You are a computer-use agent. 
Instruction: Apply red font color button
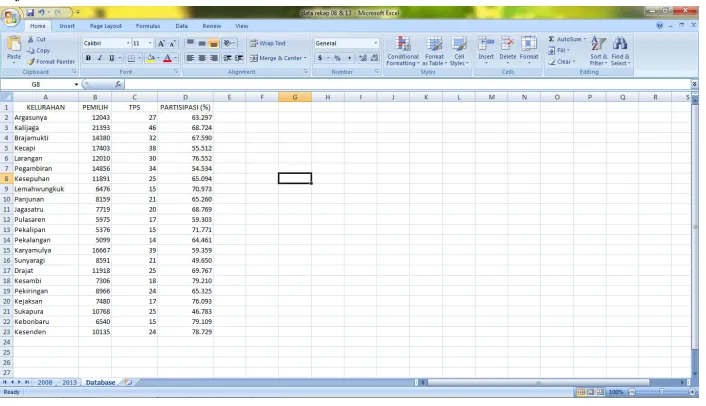coord(167,58)
